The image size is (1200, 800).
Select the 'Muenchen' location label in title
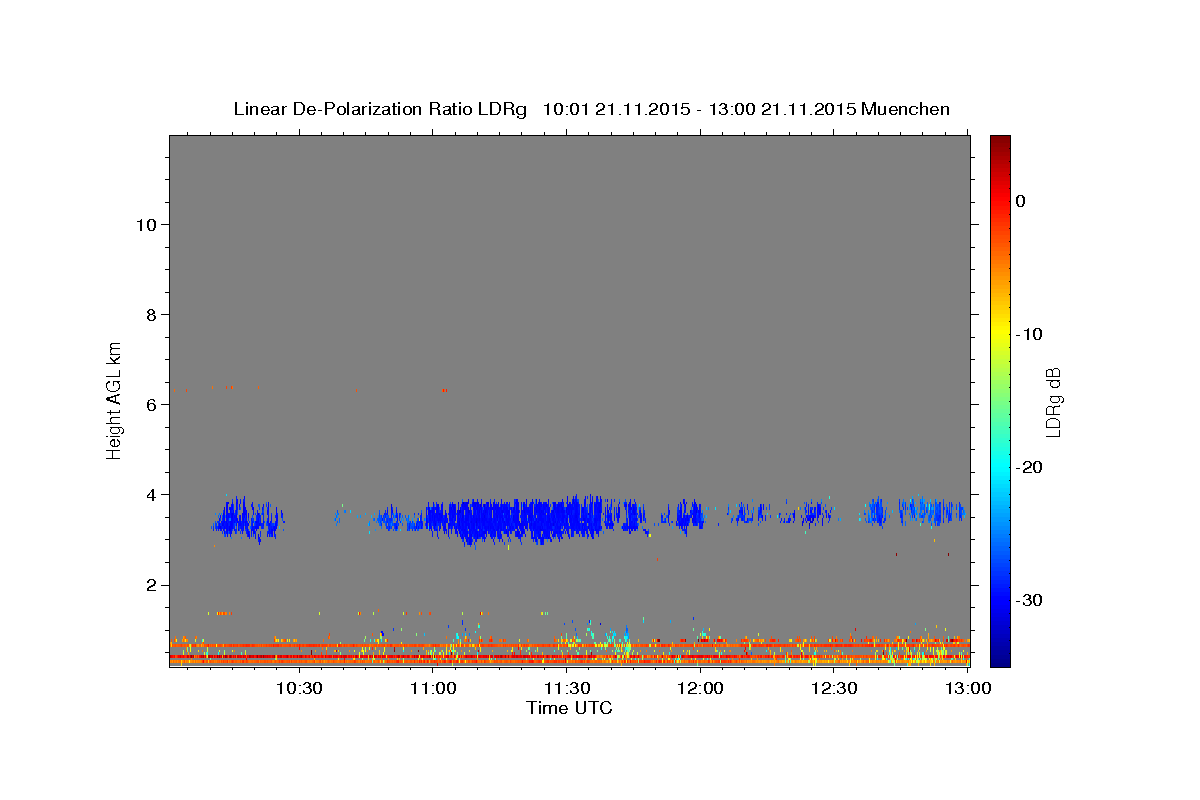point(907,109)
